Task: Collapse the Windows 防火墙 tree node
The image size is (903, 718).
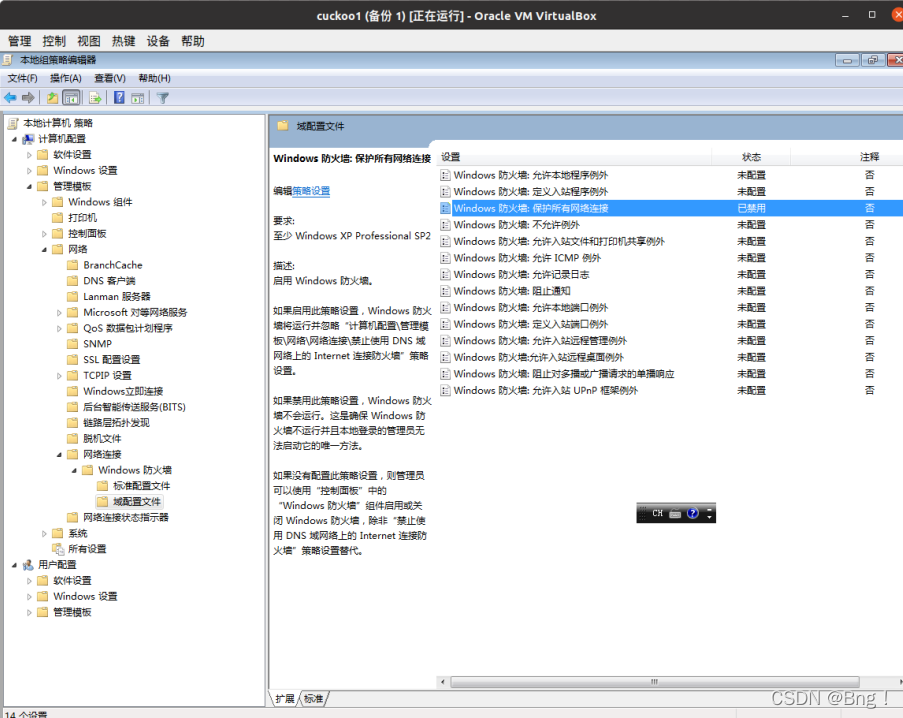Action: click(74, 470)
